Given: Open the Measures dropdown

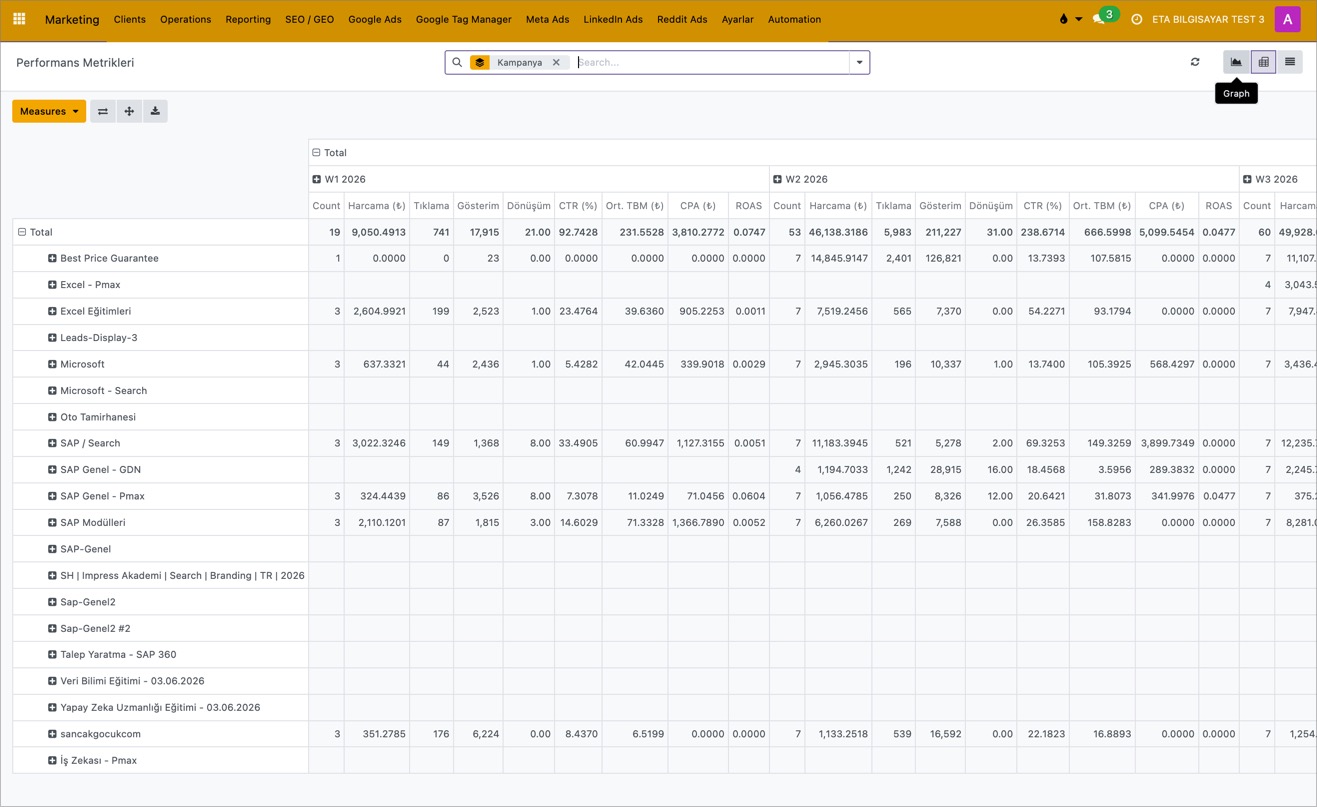Looking at the screenshot, I should pos(49,111).
